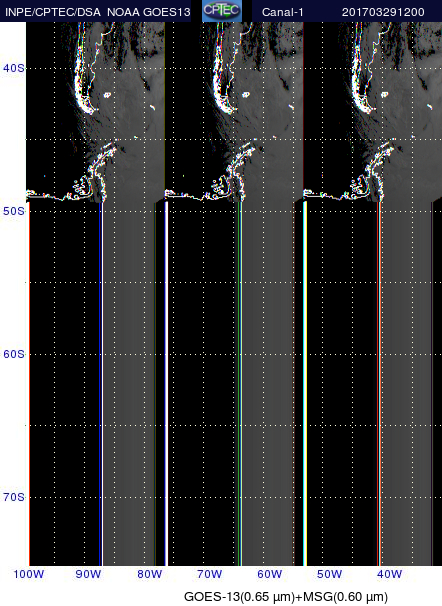Click the 100W longitude label
Image resolution: width=442 pixels, height=606 pixels.
[29, 574]
